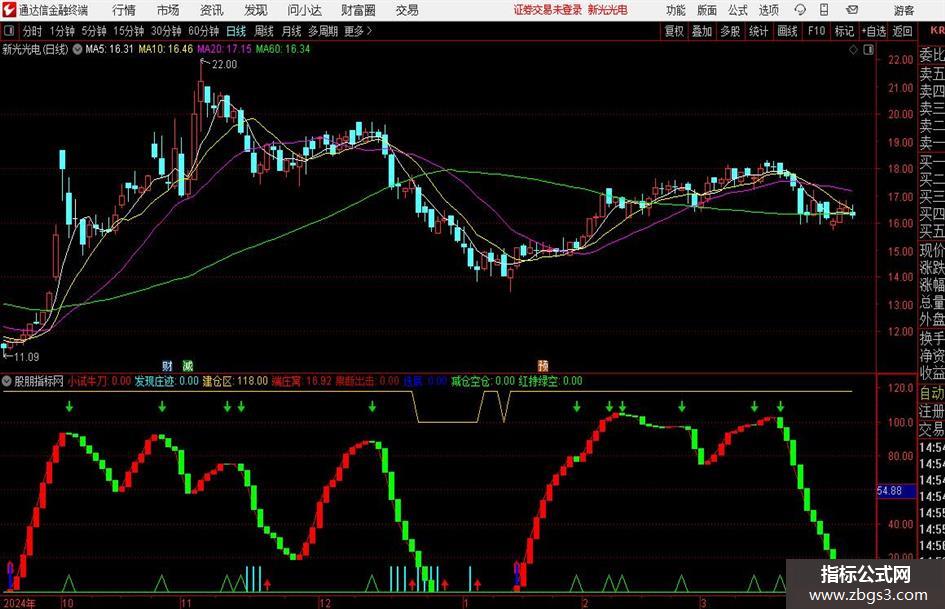Click the 股朋指标网 indicator name
Viewport: 945px width, 609px height.
[x=39, y=381]
